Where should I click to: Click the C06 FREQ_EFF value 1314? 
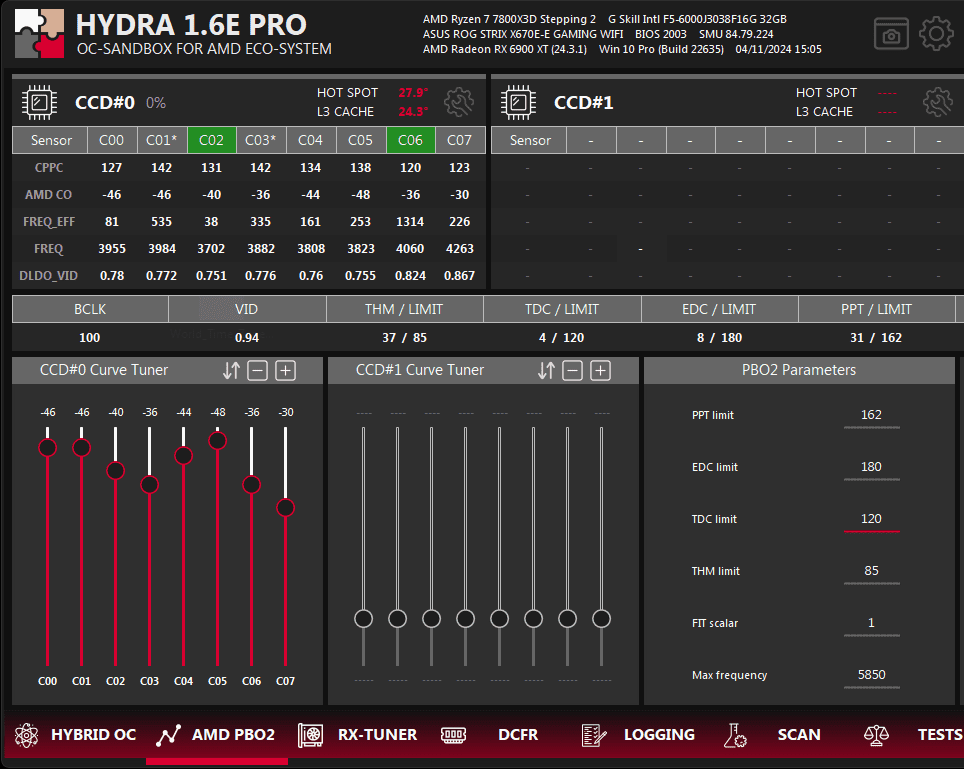tap(410, 222)
